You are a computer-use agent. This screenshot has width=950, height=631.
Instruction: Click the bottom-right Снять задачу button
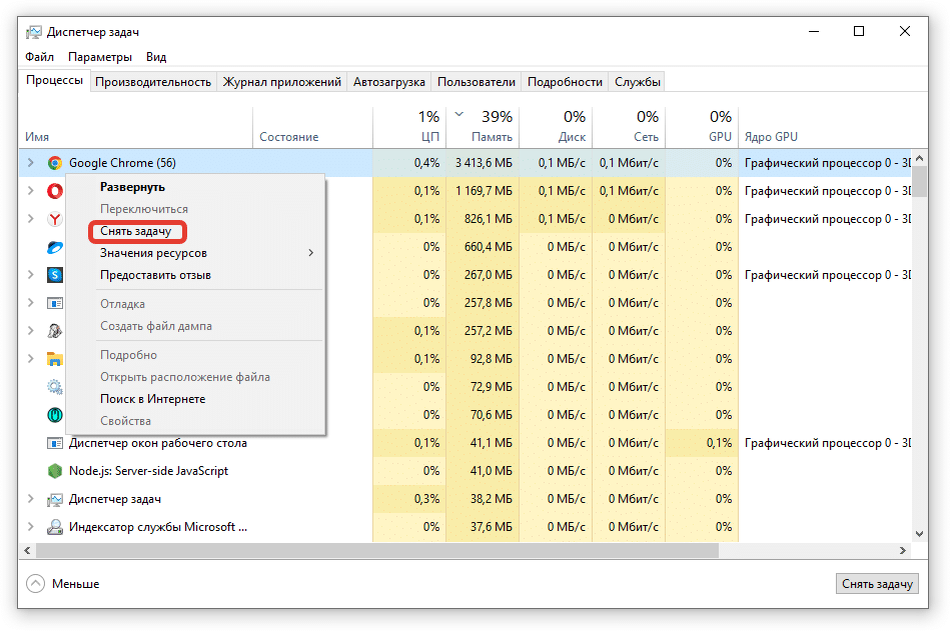[877, 584]
